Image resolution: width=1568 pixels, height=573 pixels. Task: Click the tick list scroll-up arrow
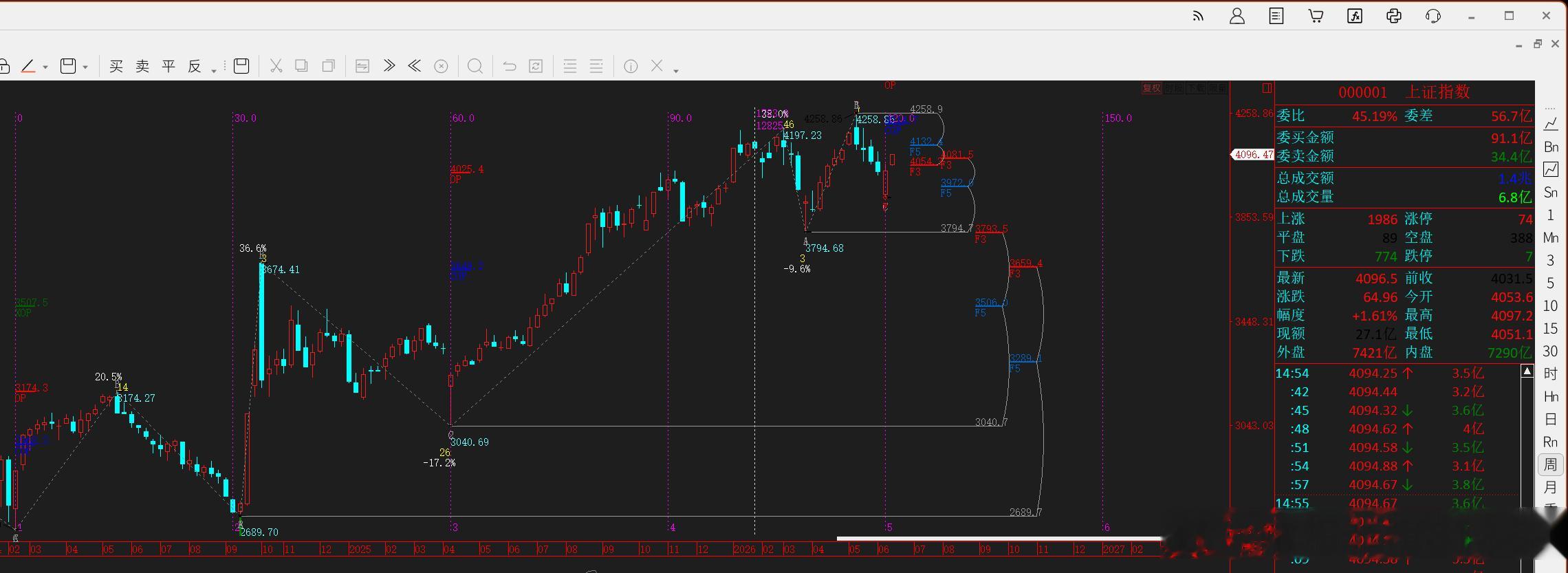pyautogui.click(x=1527, y=371)
